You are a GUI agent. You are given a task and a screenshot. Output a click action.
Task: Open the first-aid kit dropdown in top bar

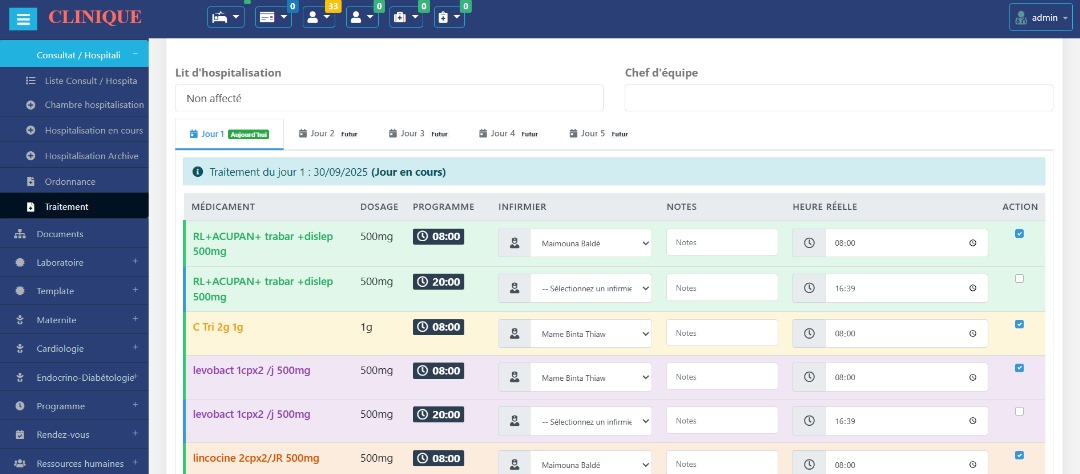pyautogui.click(x=405, y=18)
